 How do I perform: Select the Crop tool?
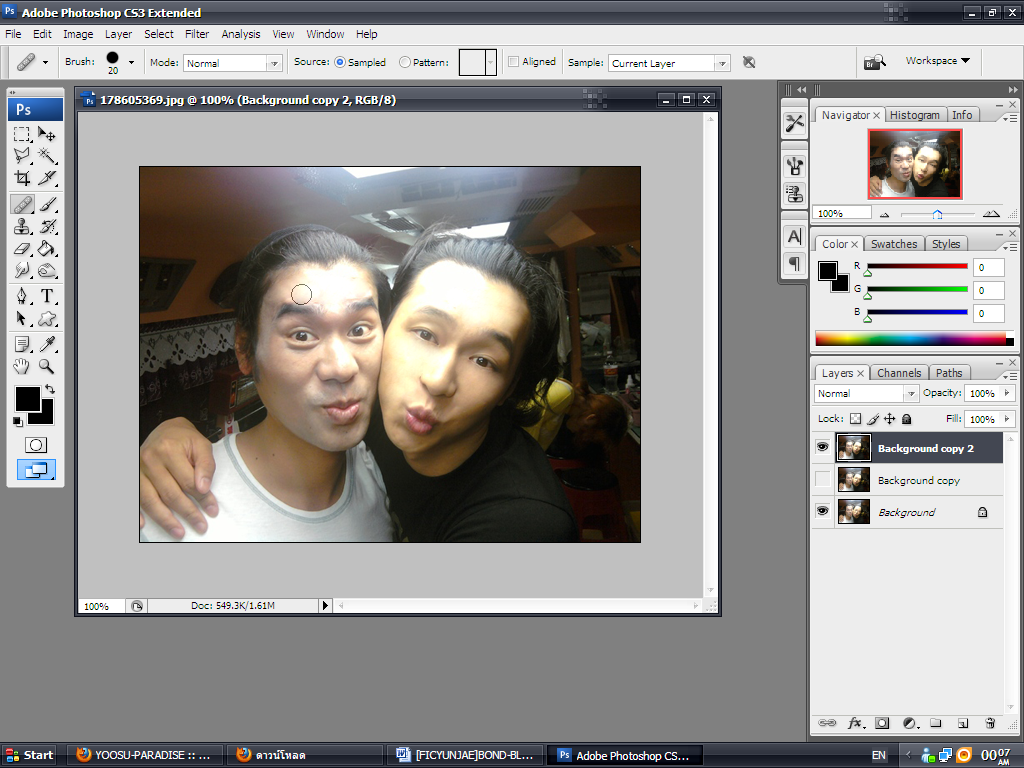click(22, 179)
